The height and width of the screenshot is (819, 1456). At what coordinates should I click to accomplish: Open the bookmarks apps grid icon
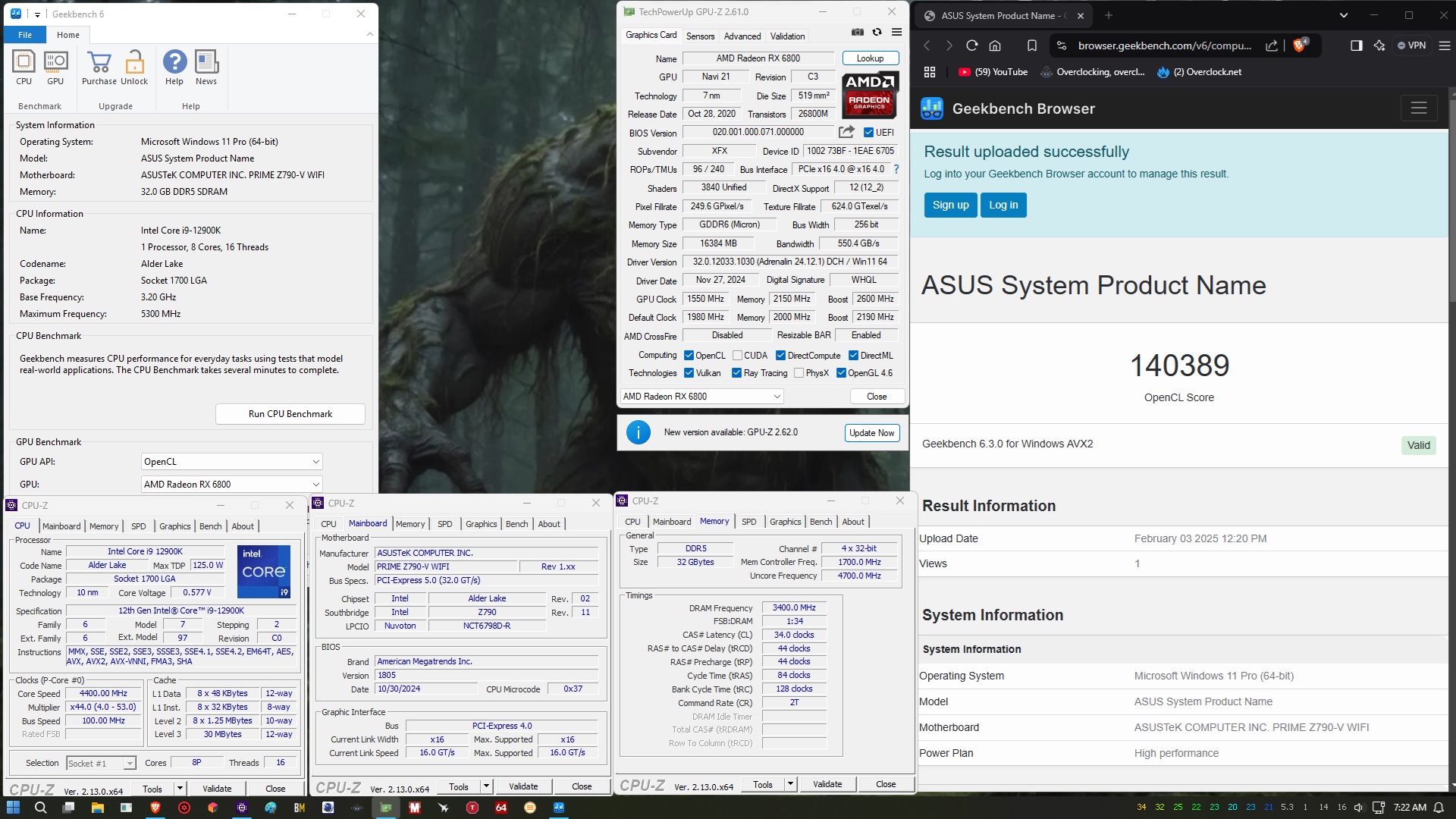[x=930, y=72]
